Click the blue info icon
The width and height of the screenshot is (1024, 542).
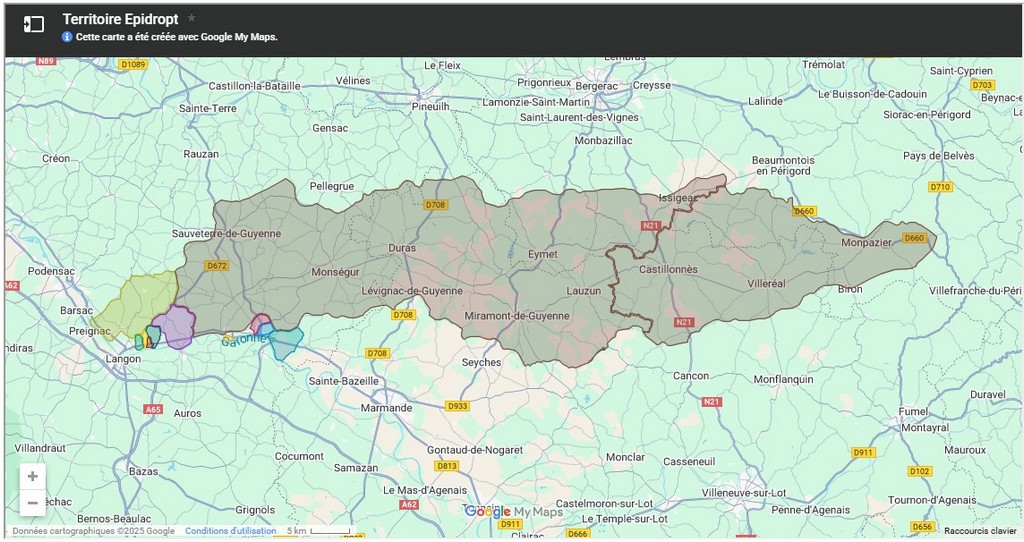67,37
